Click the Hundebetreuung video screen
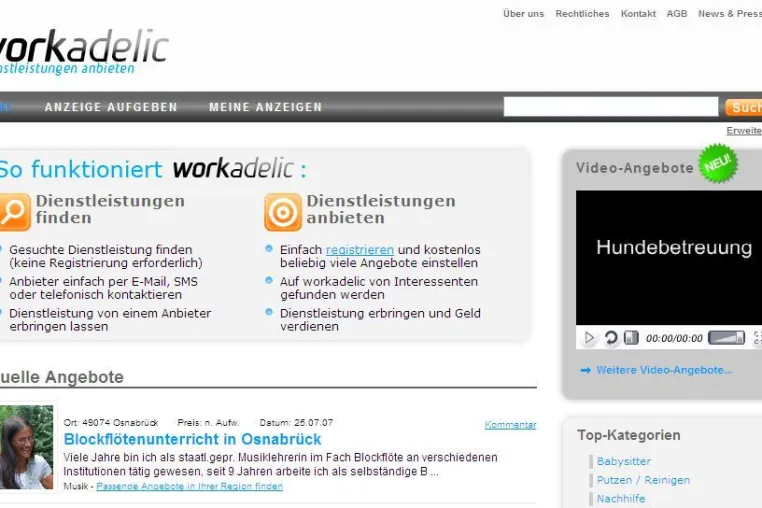 point(669,258)
